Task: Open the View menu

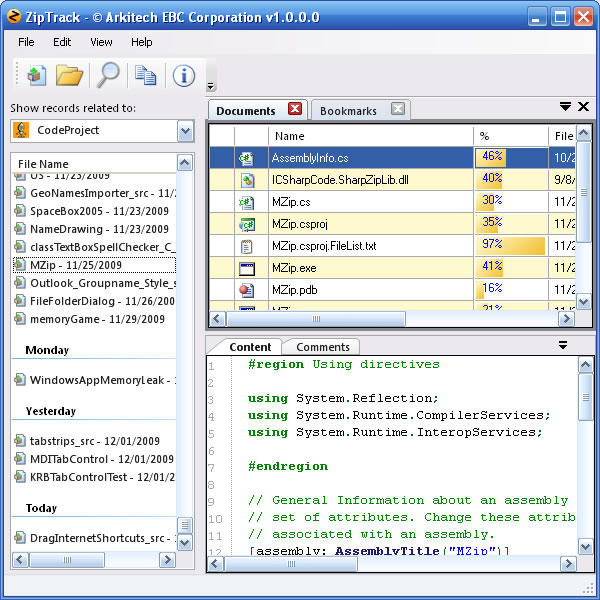Action: coord(101,42)
